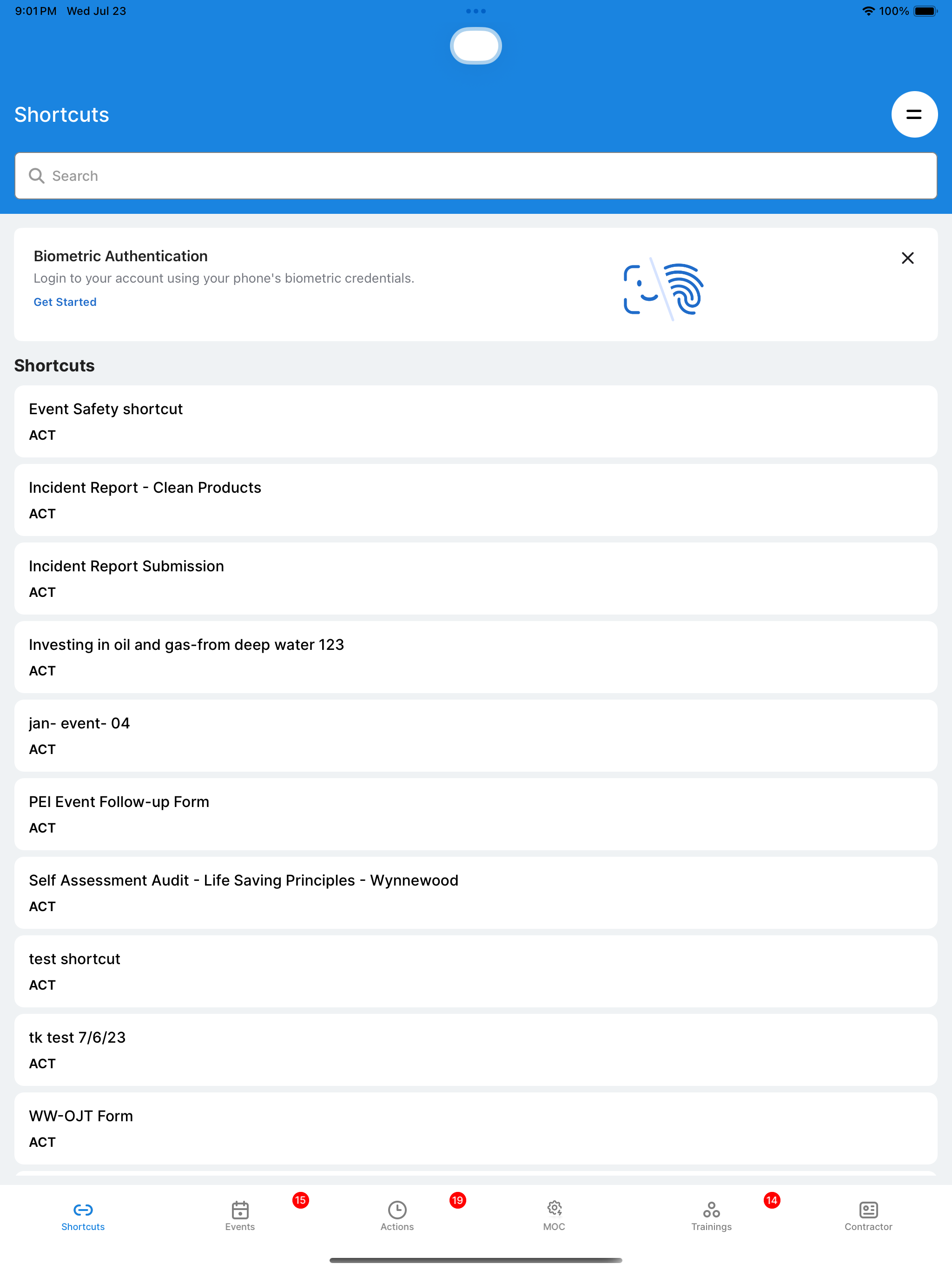952x1270 pixels.
Task: Switch to Trainings tab
Action: pyautogui.click(x=711, y=1216)
